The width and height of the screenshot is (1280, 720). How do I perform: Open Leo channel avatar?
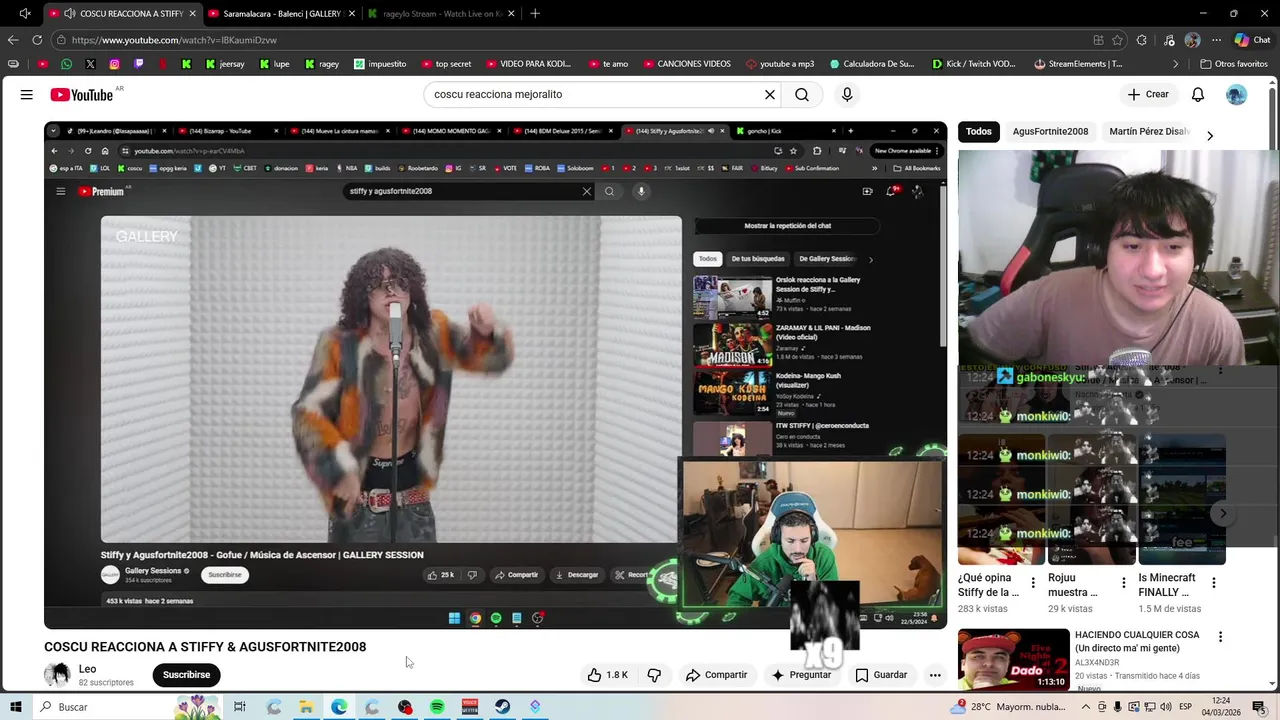[57, 675]
